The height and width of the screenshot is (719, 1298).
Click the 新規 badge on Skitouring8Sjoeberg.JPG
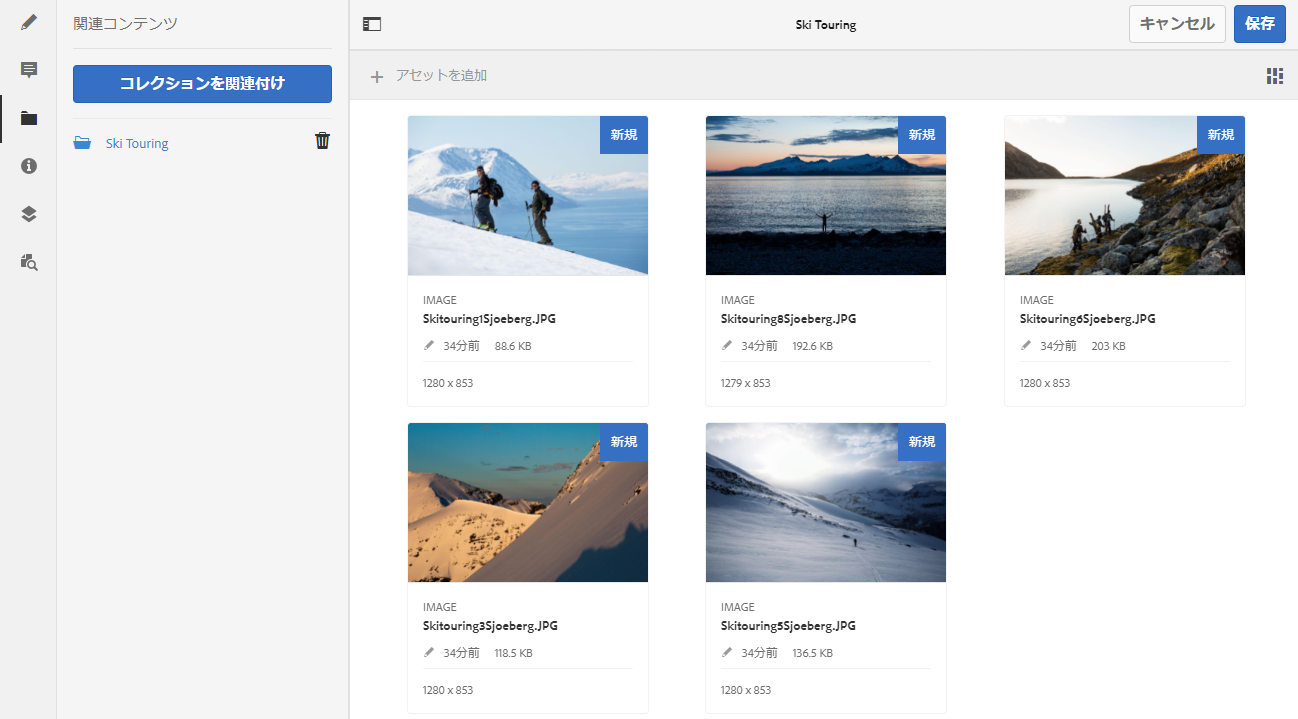click(922, 135)
